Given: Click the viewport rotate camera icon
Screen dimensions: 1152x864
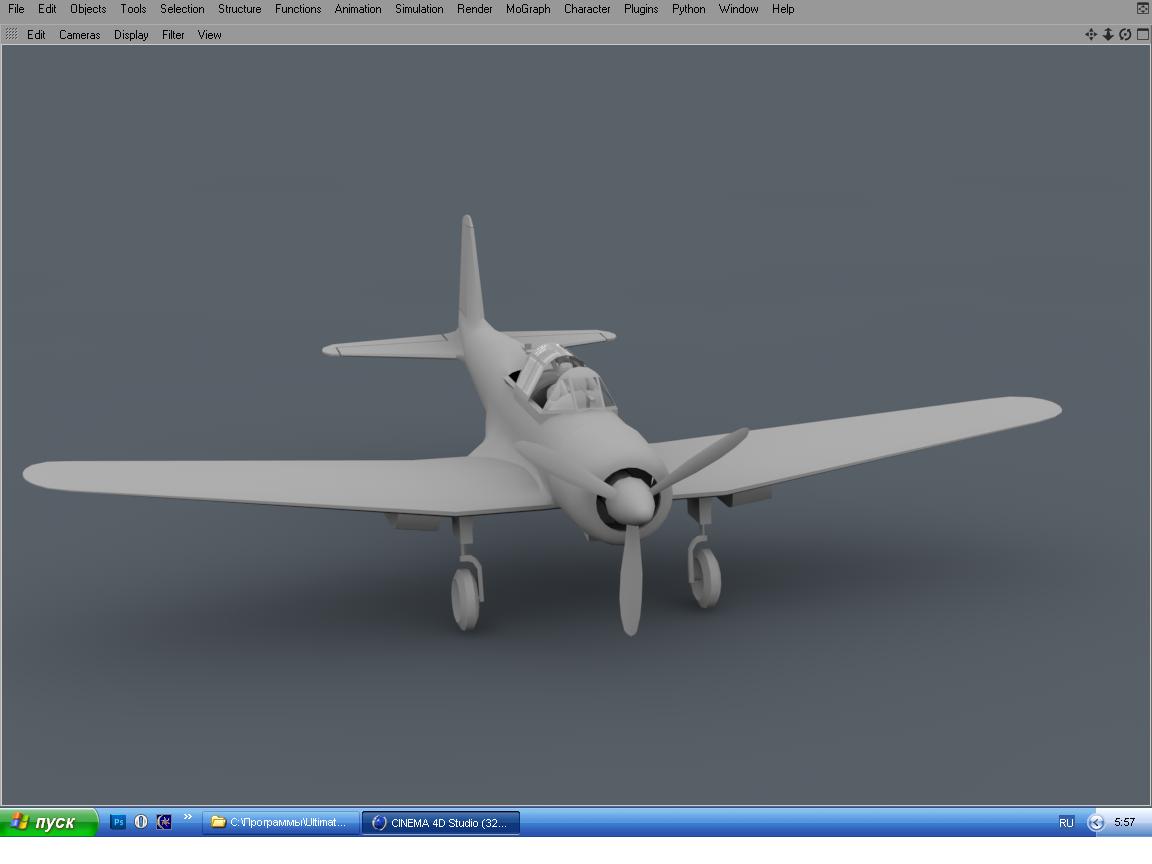Looking at the screenshot, I should coord(1126,35).
